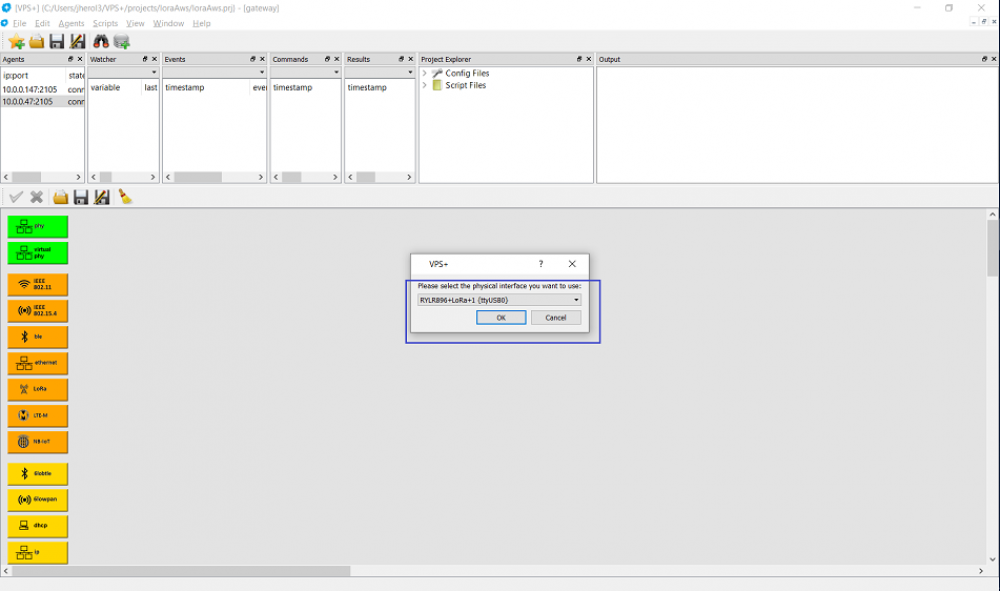Open the Commands panel filter dropdown
This screenshot has height=591, width=1000.
pos(305,72)
